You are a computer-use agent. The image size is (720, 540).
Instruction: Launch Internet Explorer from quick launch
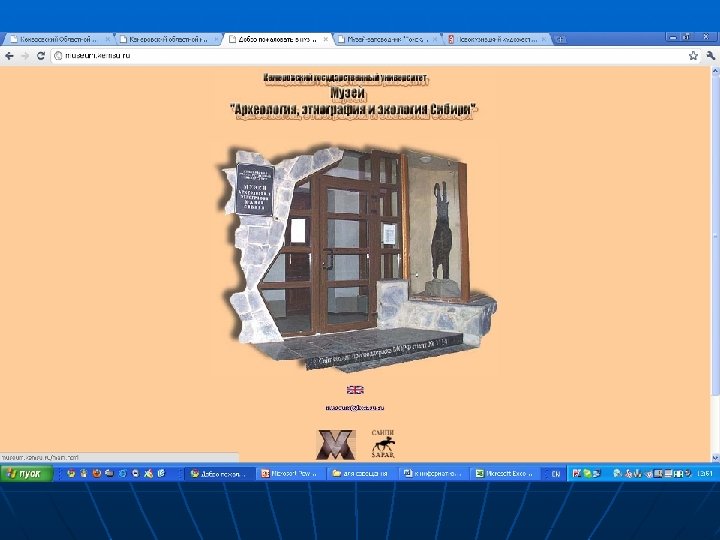[122, 473]
